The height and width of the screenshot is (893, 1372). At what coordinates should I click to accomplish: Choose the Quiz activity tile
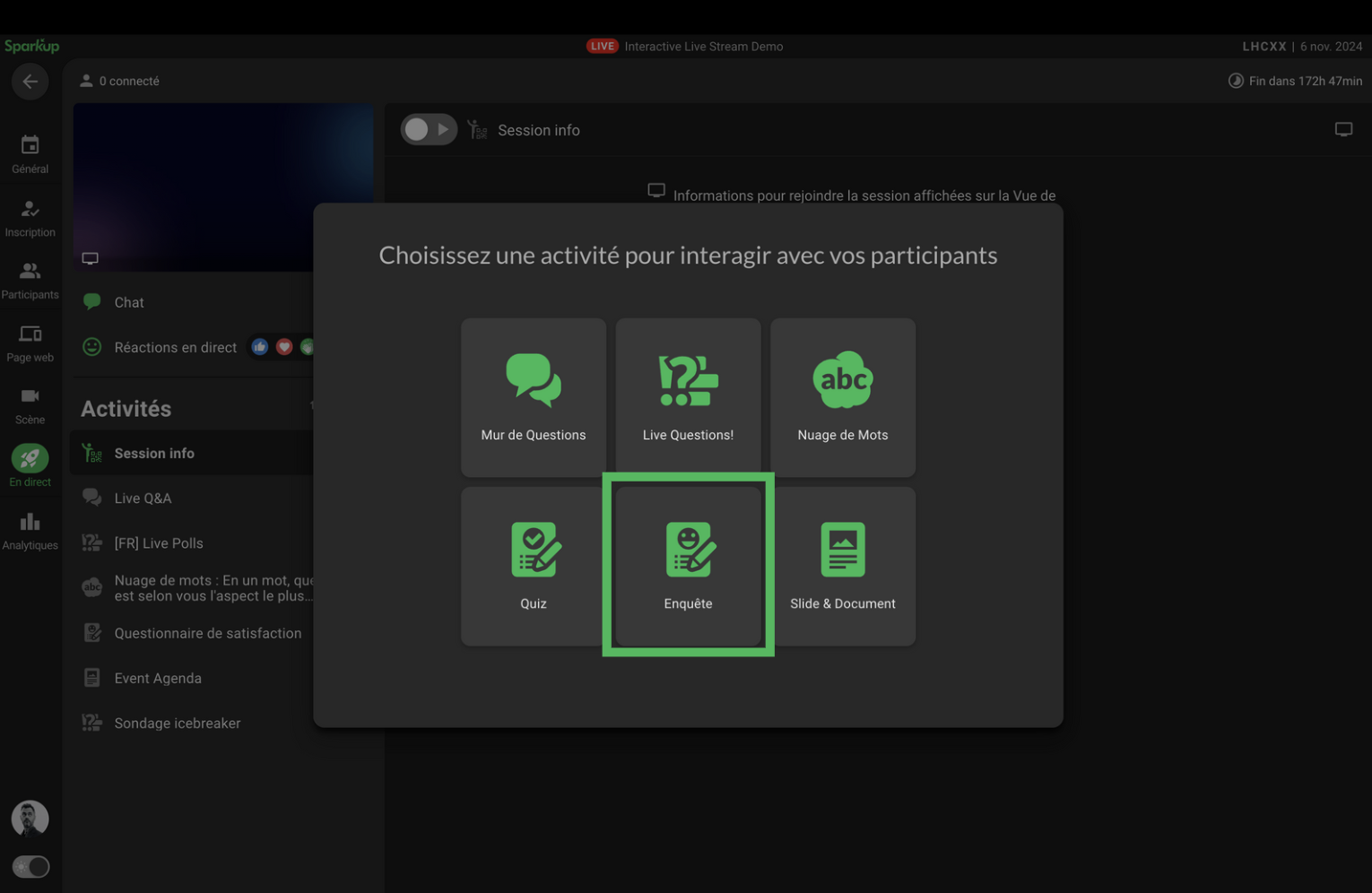point(533,565)
